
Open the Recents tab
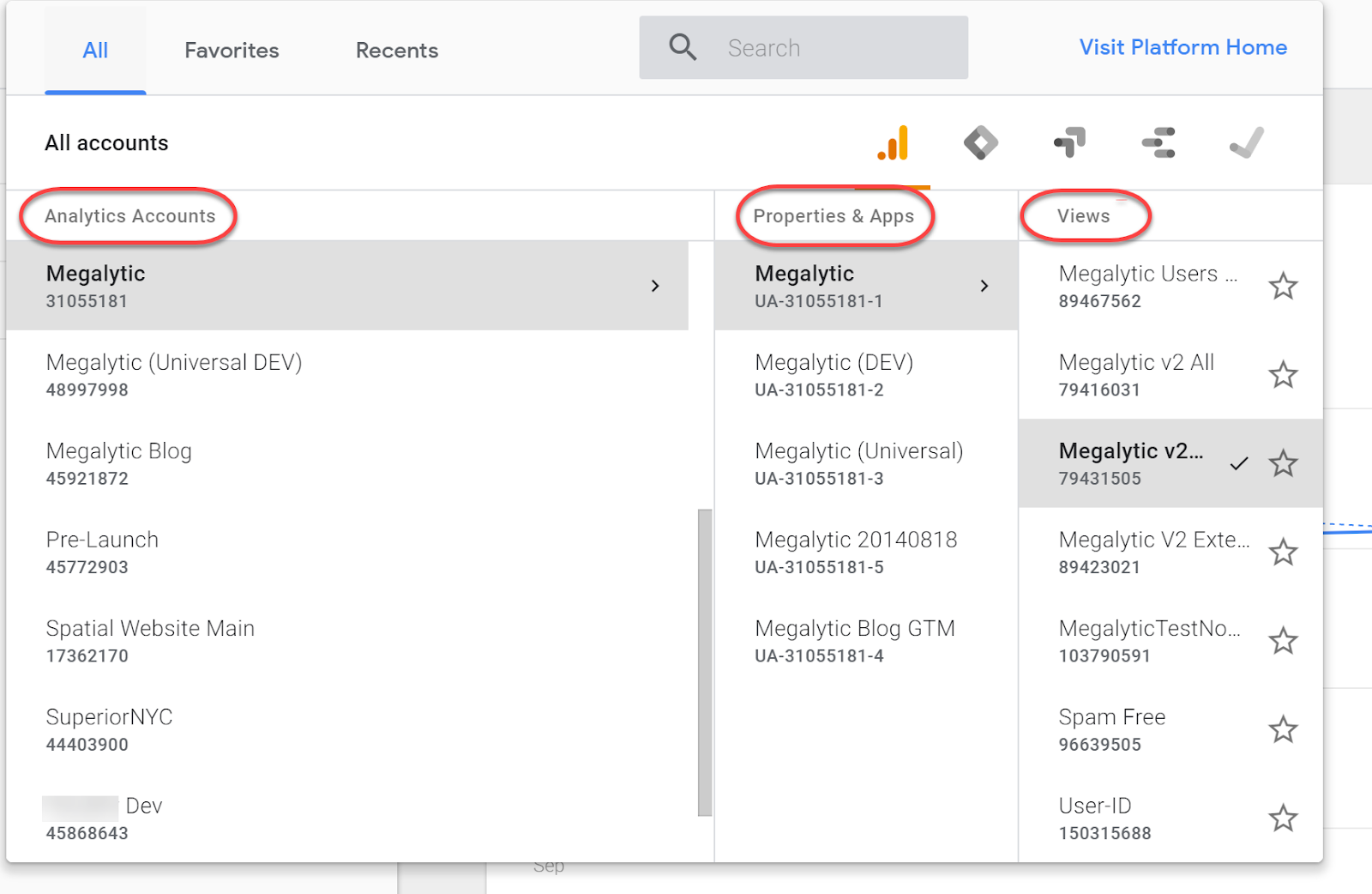pos(396,50)
